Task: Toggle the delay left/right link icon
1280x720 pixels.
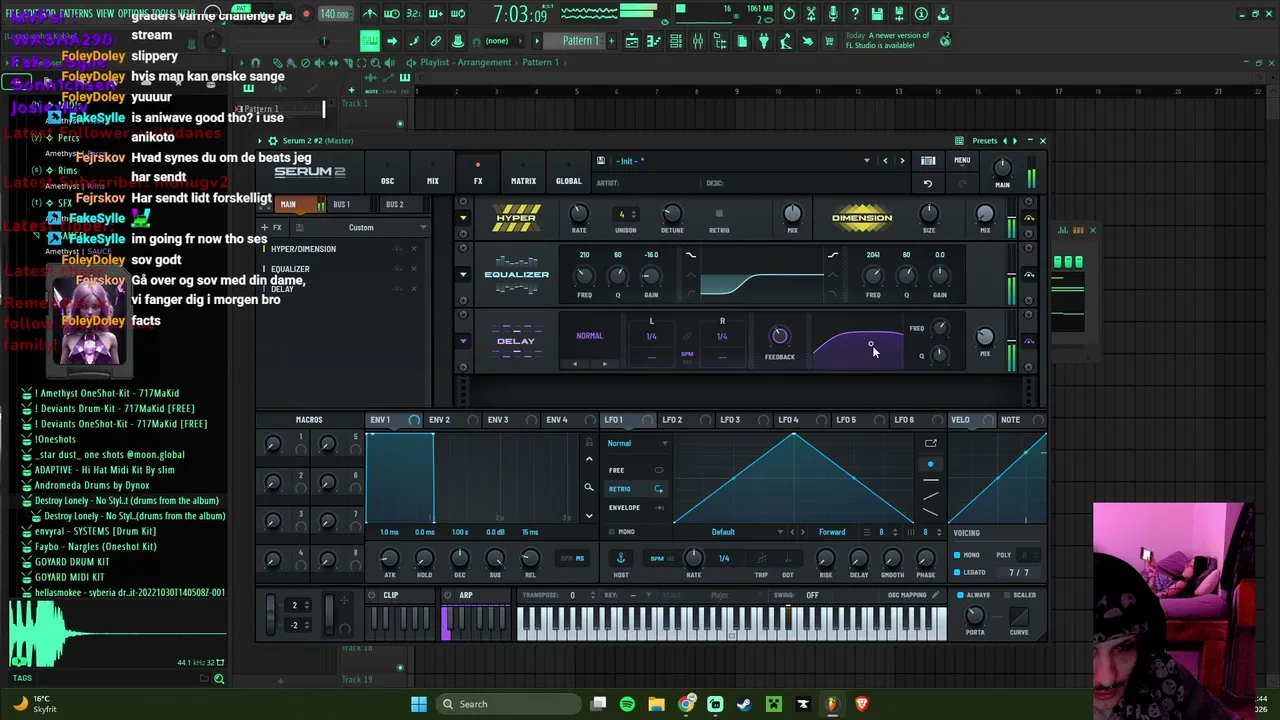Action: pyautogui.click(x=687, y=337)
